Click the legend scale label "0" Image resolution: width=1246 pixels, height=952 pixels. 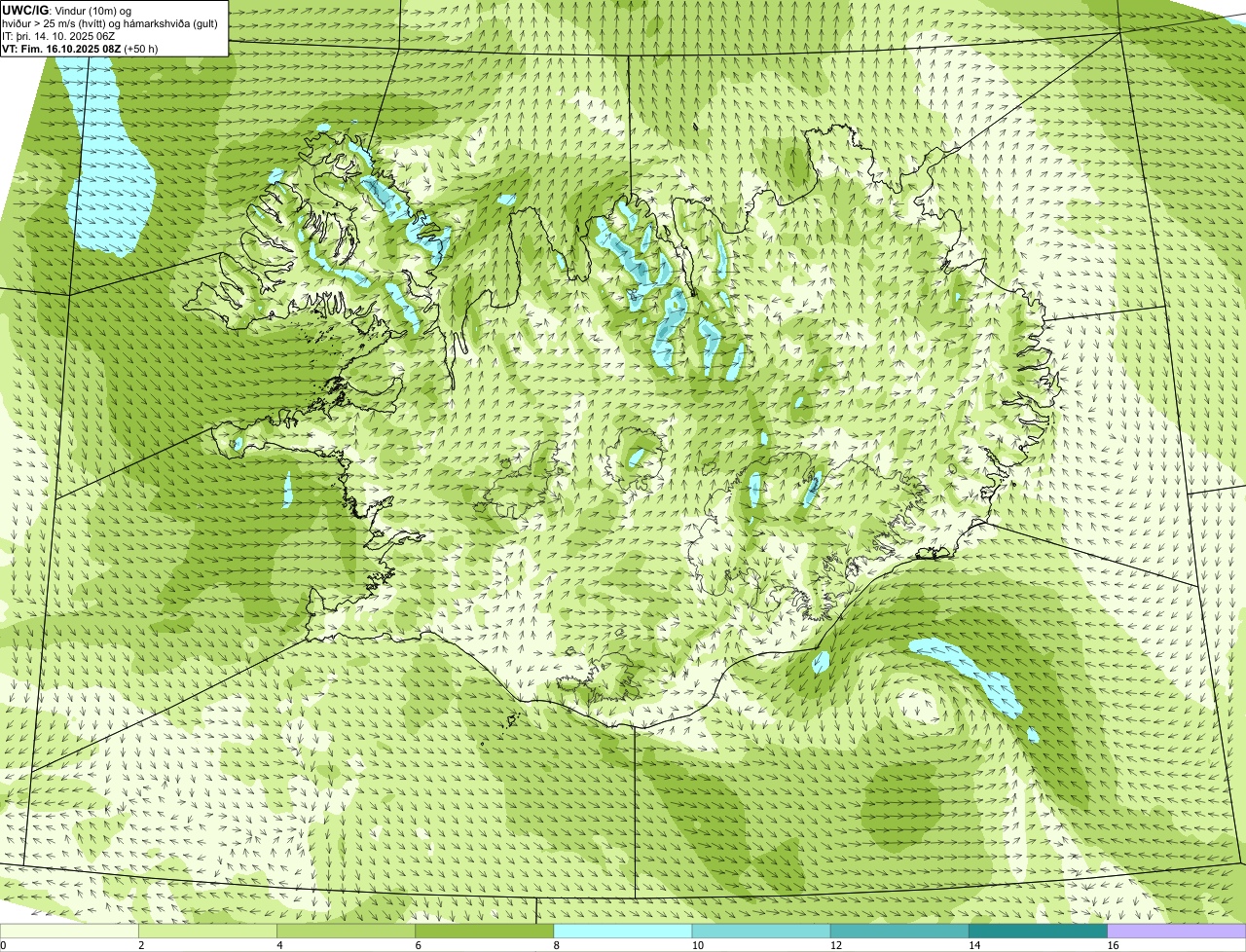[x=3, y=946]
